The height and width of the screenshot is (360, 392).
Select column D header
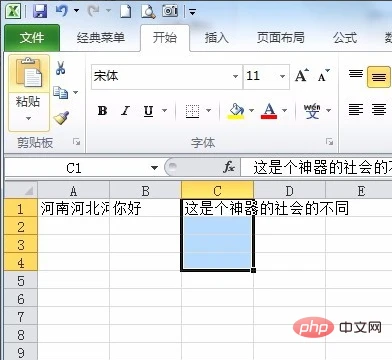pos(289,191)
